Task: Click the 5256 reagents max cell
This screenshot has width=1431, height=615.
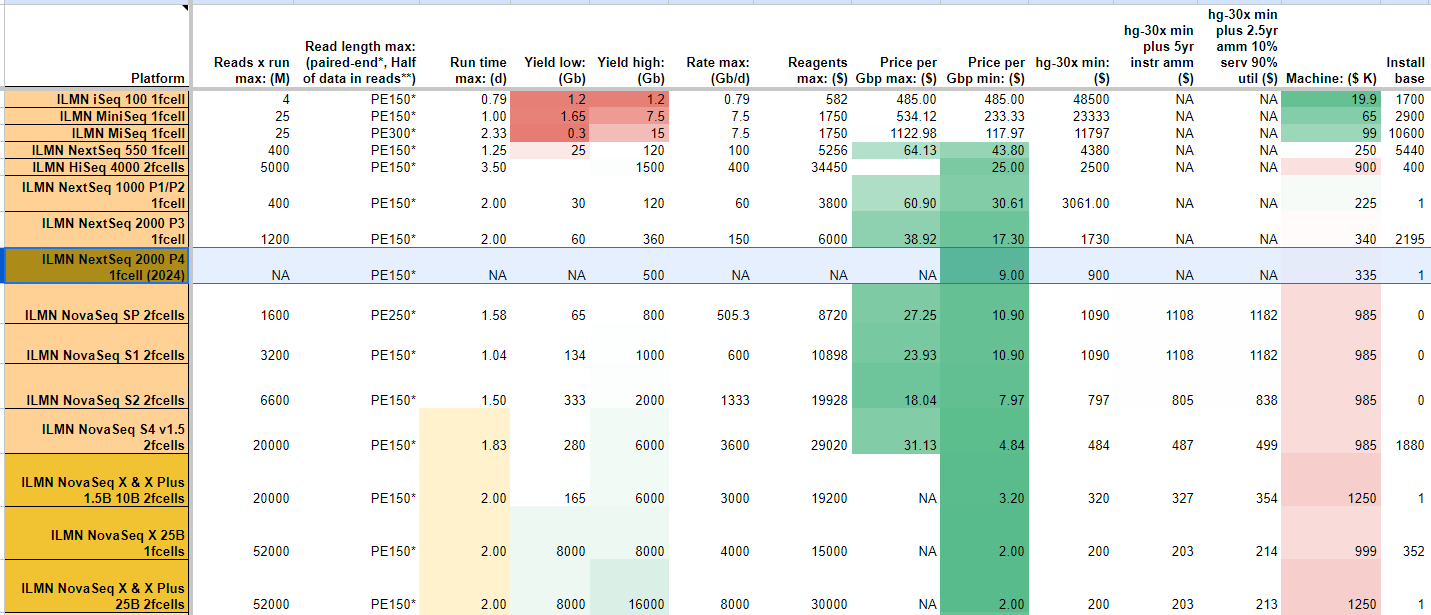Action: click(802, 150)
